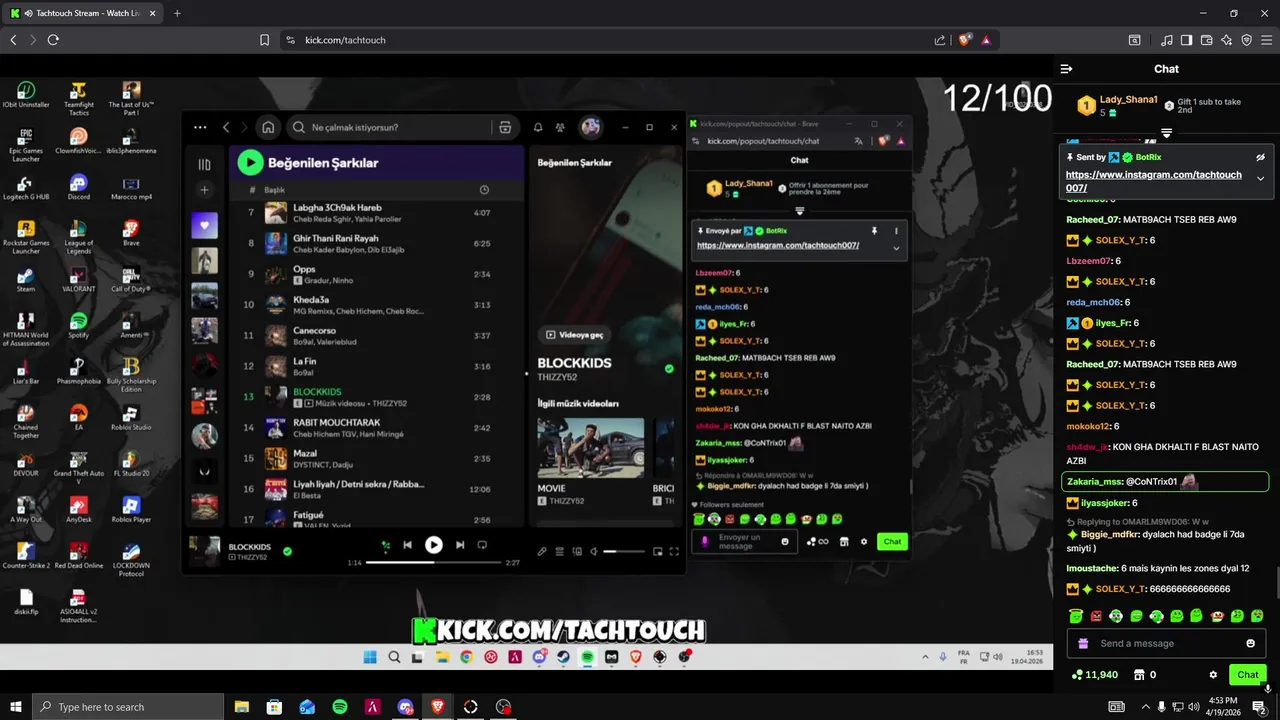Open Leo AI sparkle icon
The width and height of the screenshot is (1280, 720).
(x=1226, y=40)
